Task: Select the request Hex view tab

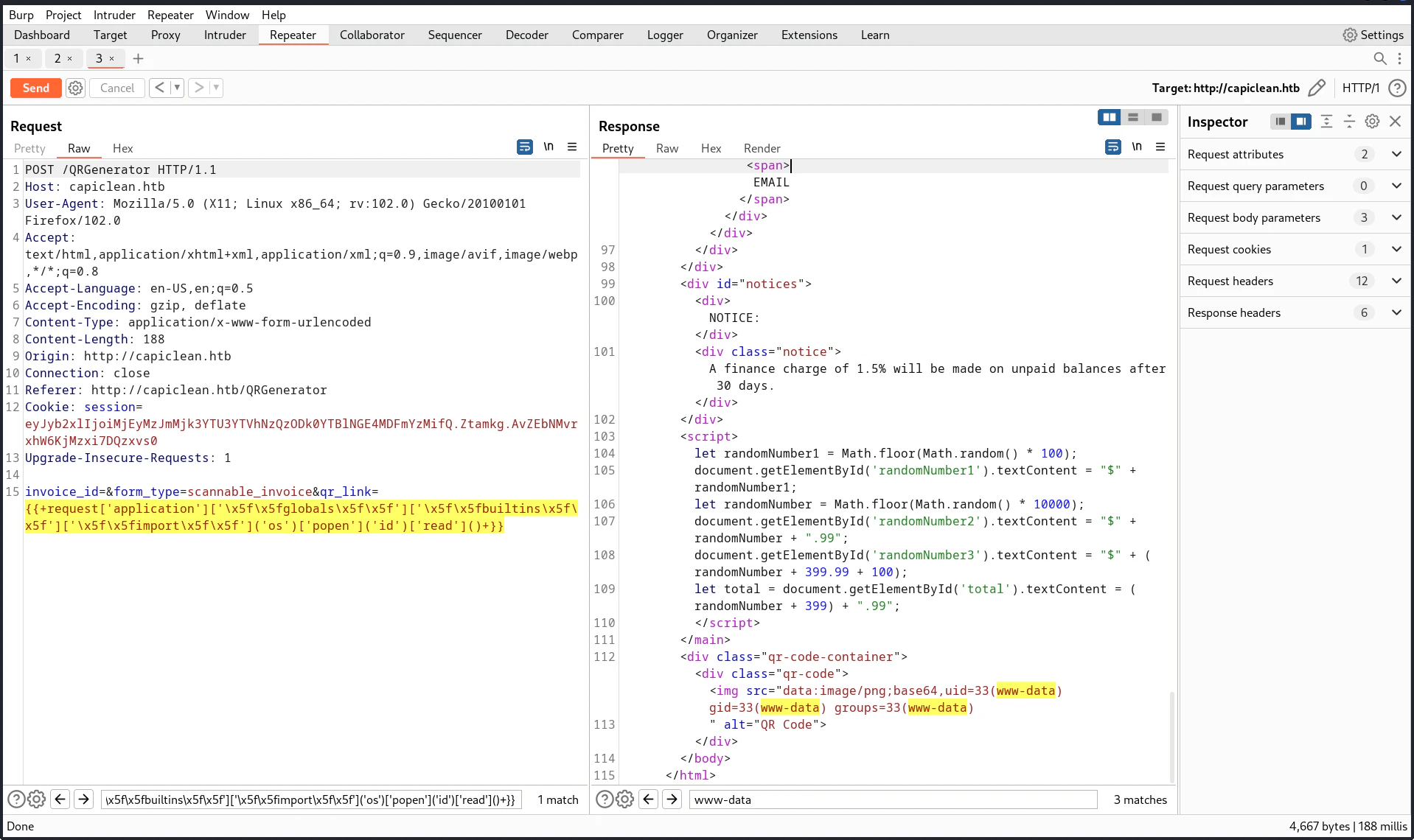Action: [x=122, y=148]
